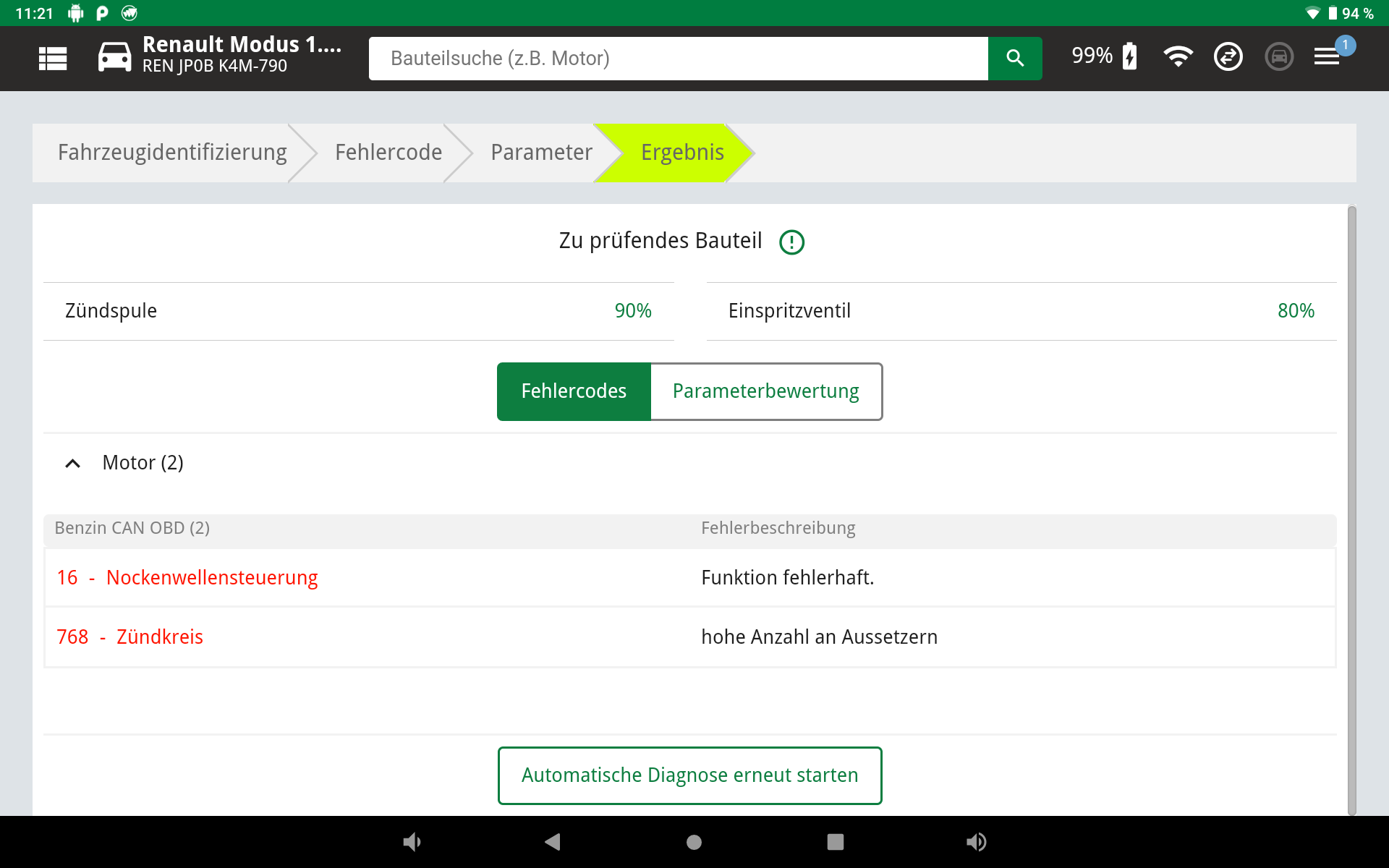The width and height of the screenshot is (1389, 868).
Task: Open hamburger menu with notification badge
Action: coord(1328,56)
